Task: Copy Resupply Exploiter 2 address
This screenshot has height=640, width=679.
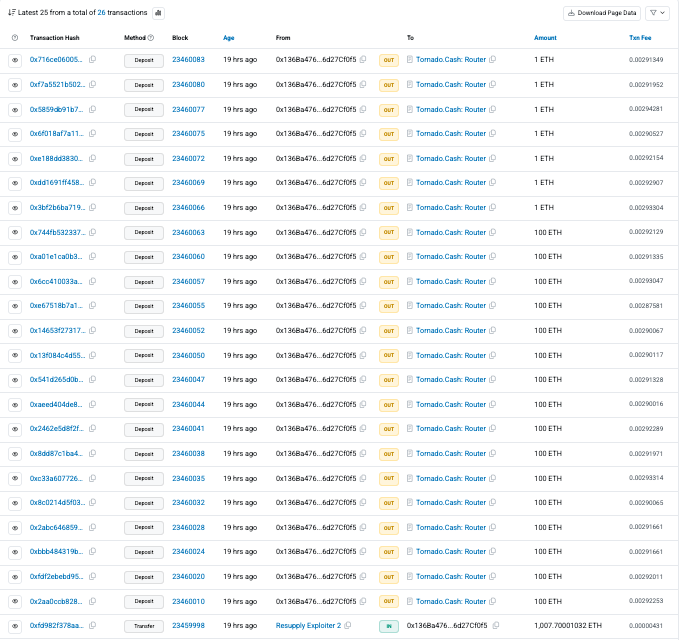Action: click(x=348, y=625)
